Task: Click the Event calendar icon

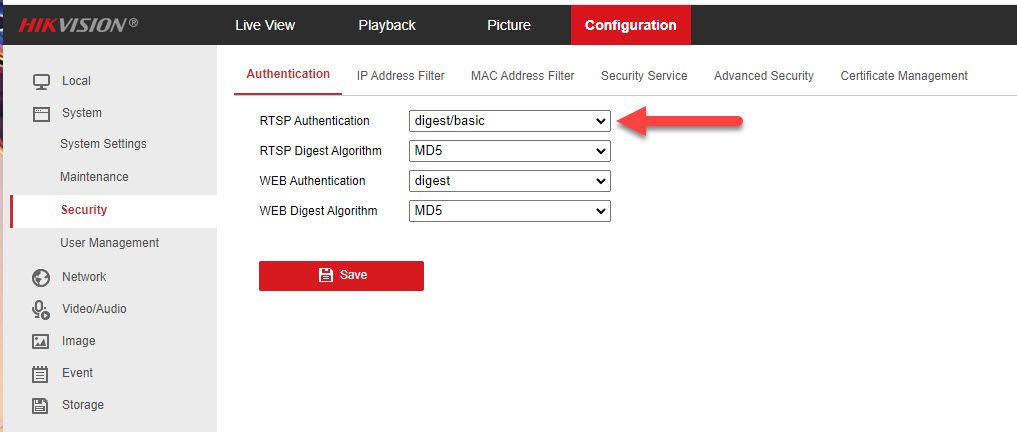Action: [41, 374]
